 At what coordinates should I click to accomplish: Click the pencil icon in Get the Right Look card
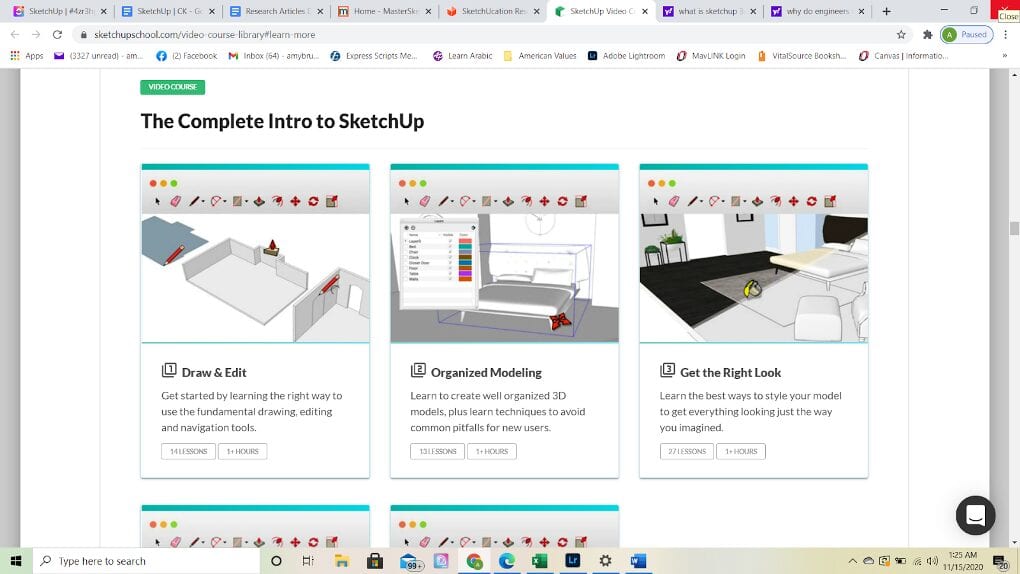pyautogui.click(x=693, y=201)
